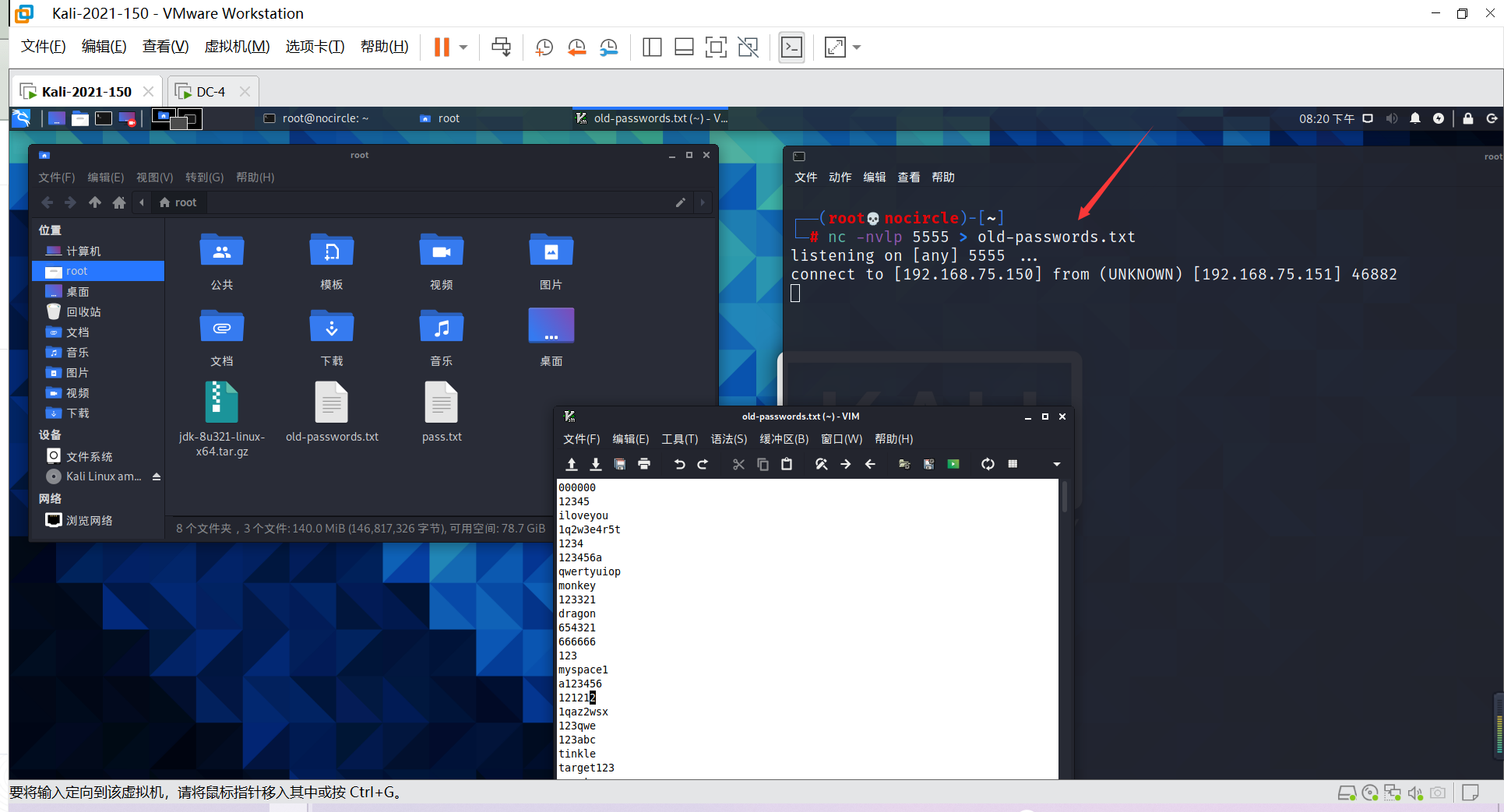Image resolution: width=1504 pixels, height=812 pixels.
Task: Select 回收站 in the places sidebar
Action: click(98, 311)
